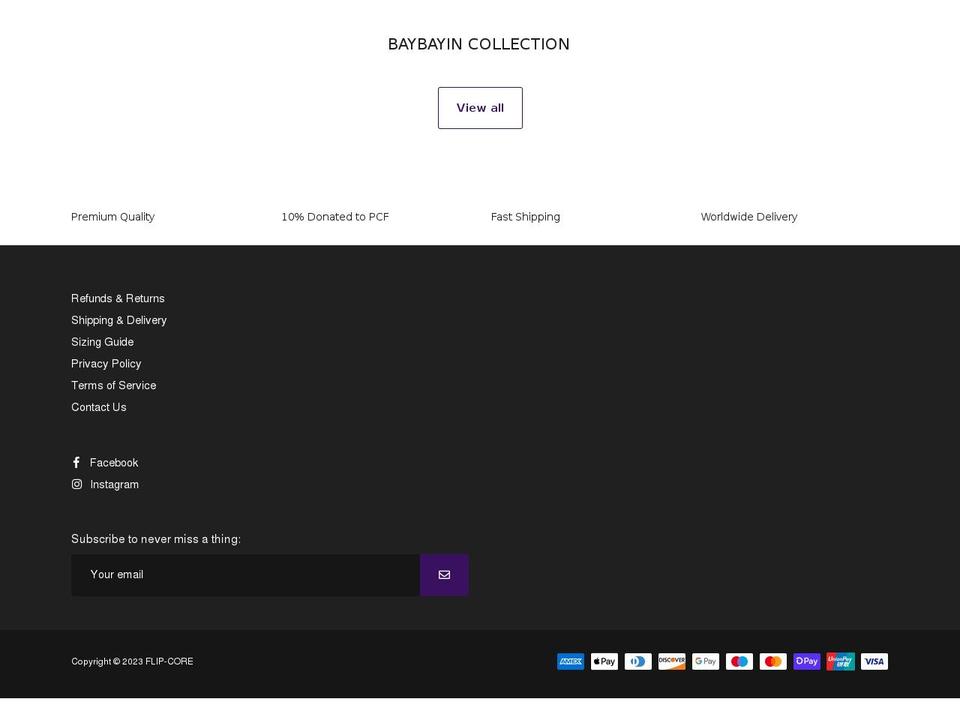The width and height of the screenshot is (960, 720).
Task: Click the Maestro payment icon
Action: tap(739, 661)
